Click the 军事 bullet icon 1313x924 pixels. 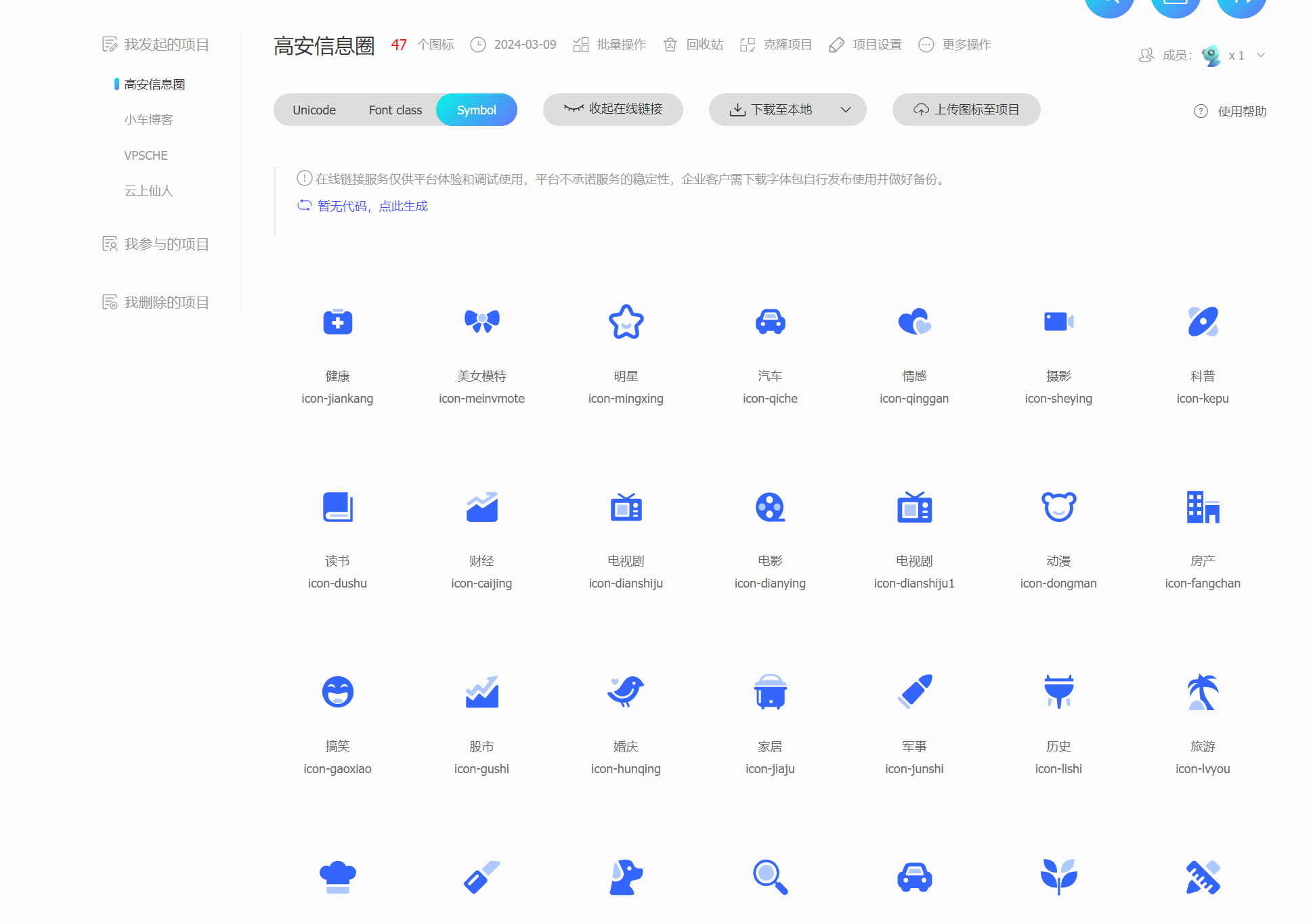click(914, 692)
